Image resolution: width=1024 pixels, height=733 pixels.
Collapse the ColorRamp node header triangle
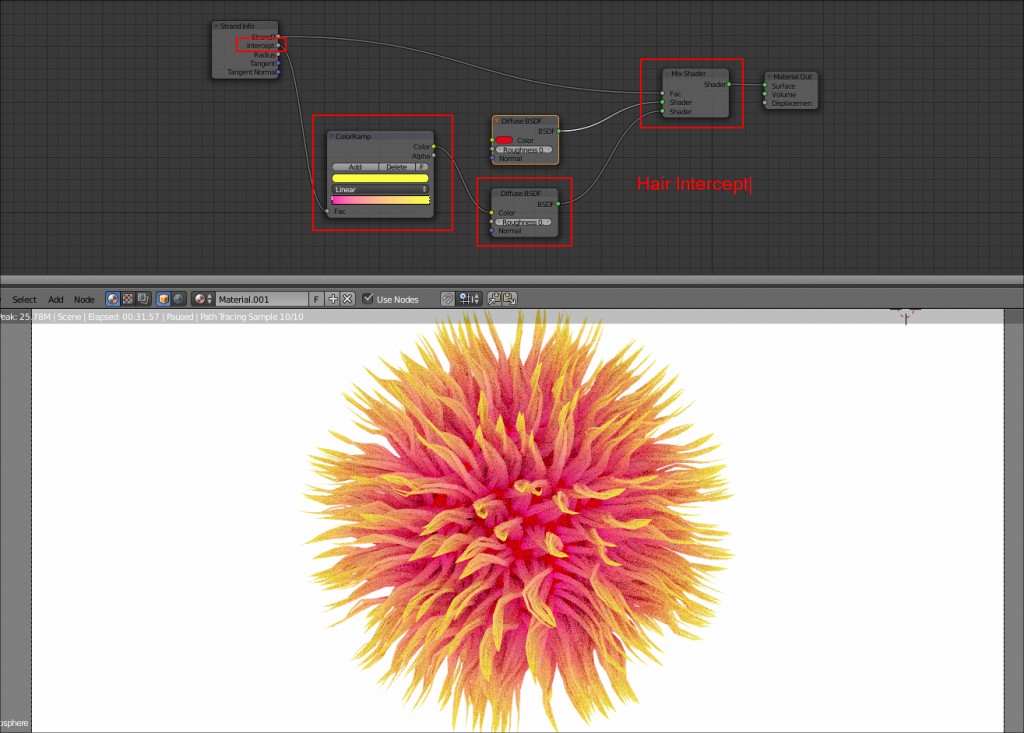331,136
